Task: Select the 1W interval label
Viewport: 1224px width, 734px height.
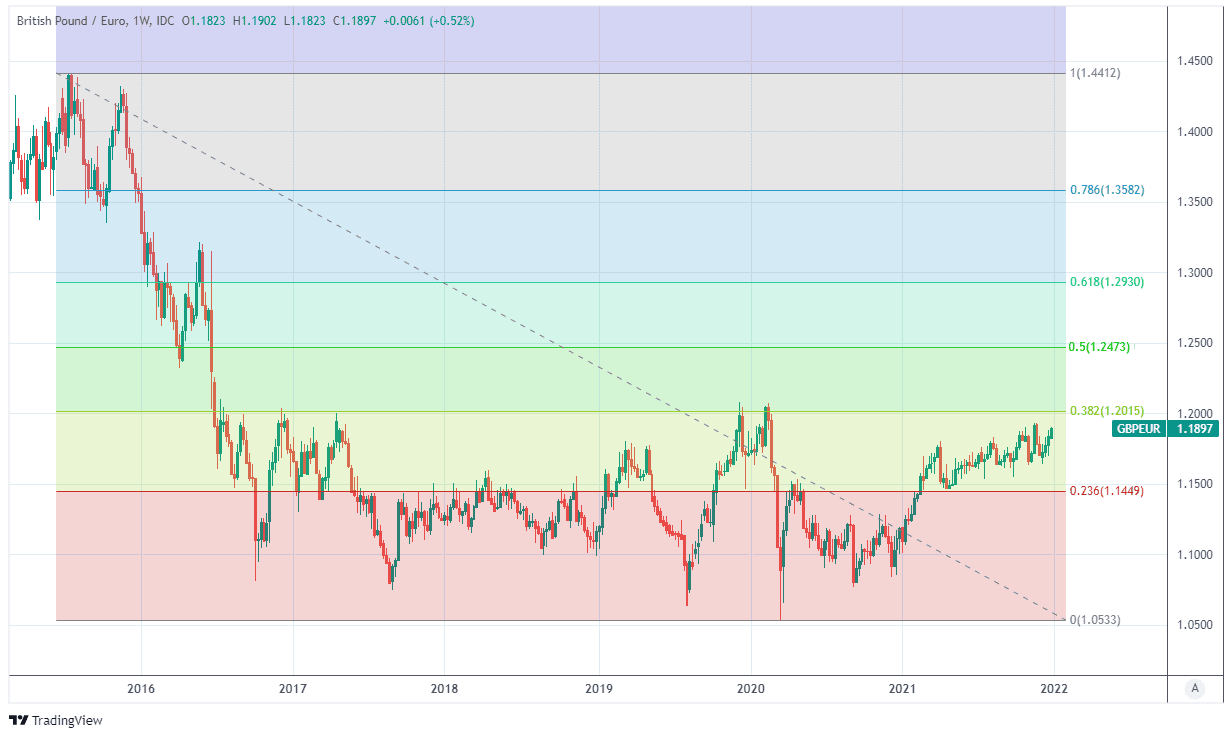Action: [x=138, y=19]
